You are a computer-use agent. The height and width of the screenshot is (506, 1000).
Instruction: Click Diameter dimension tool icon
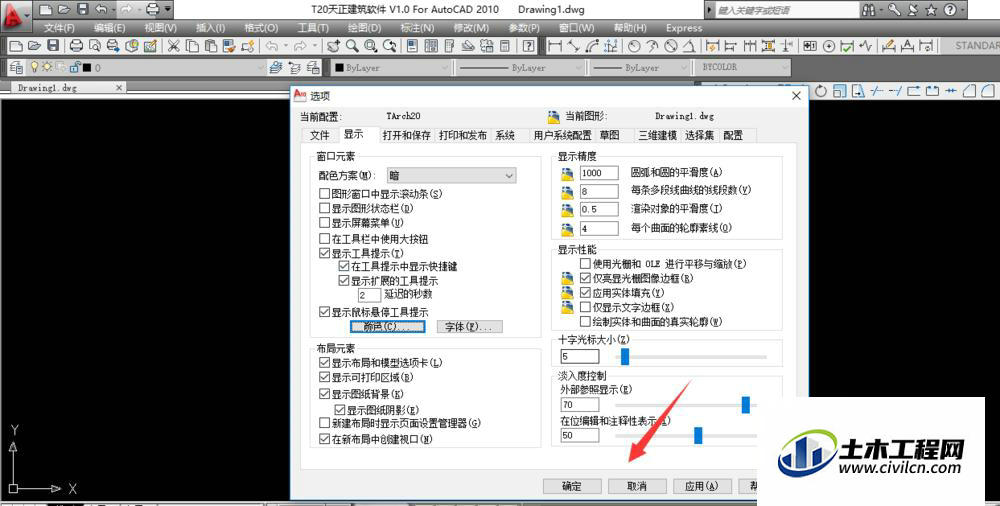670,46
